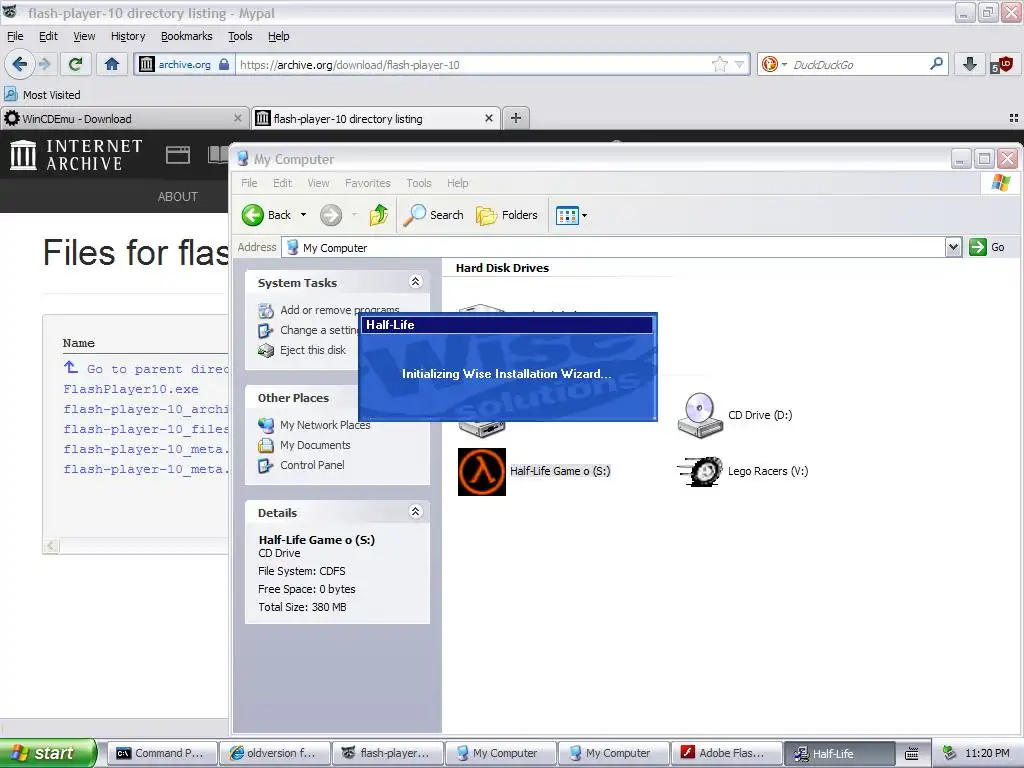This screenshot has height=768, width=1024.
Task: Open a new browser tab with plus
Action: [516, 118]
